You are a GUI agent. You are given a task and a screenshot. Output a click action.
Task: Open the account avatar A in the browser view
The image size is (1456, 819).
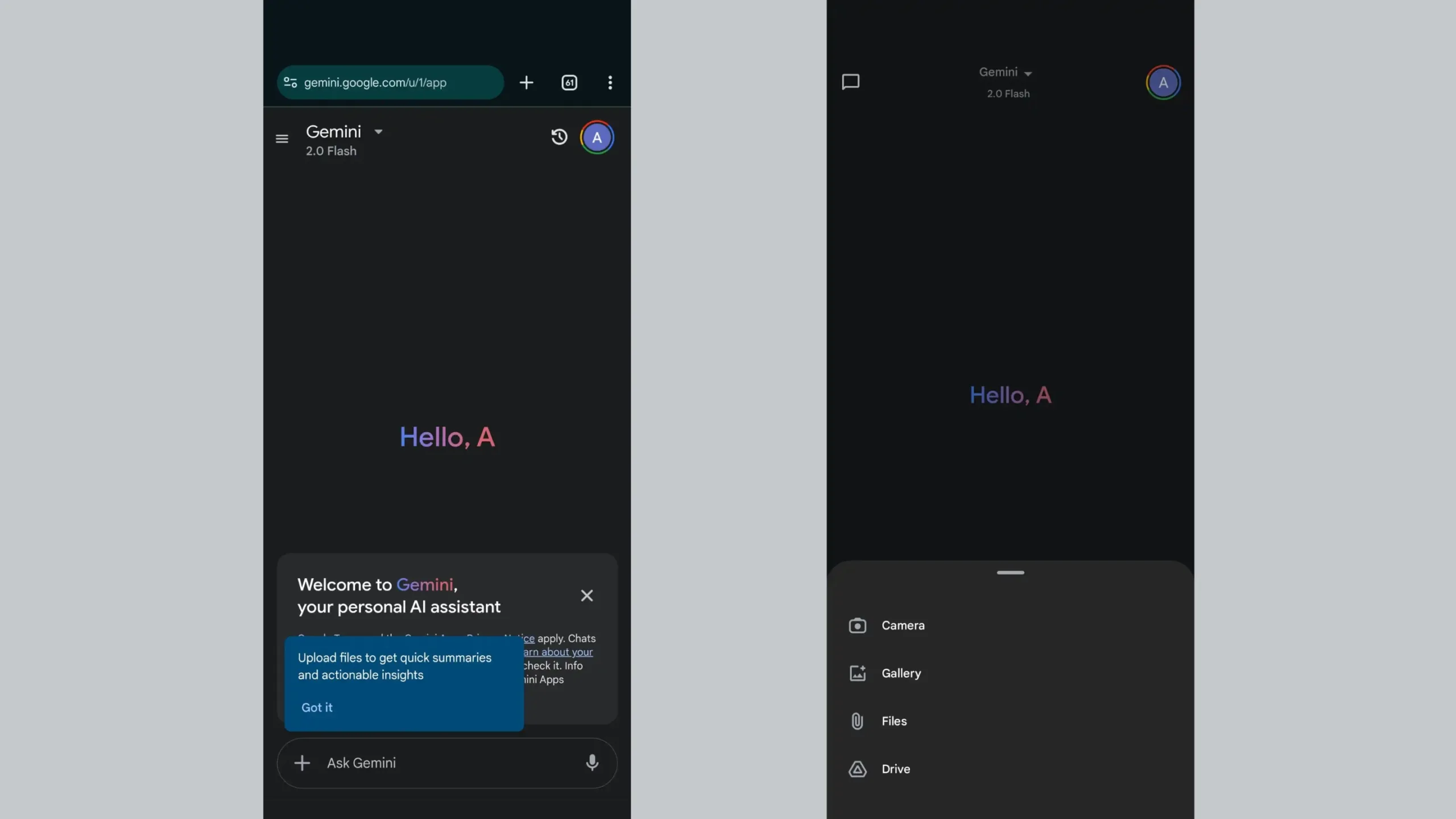[x=597, y=137]
